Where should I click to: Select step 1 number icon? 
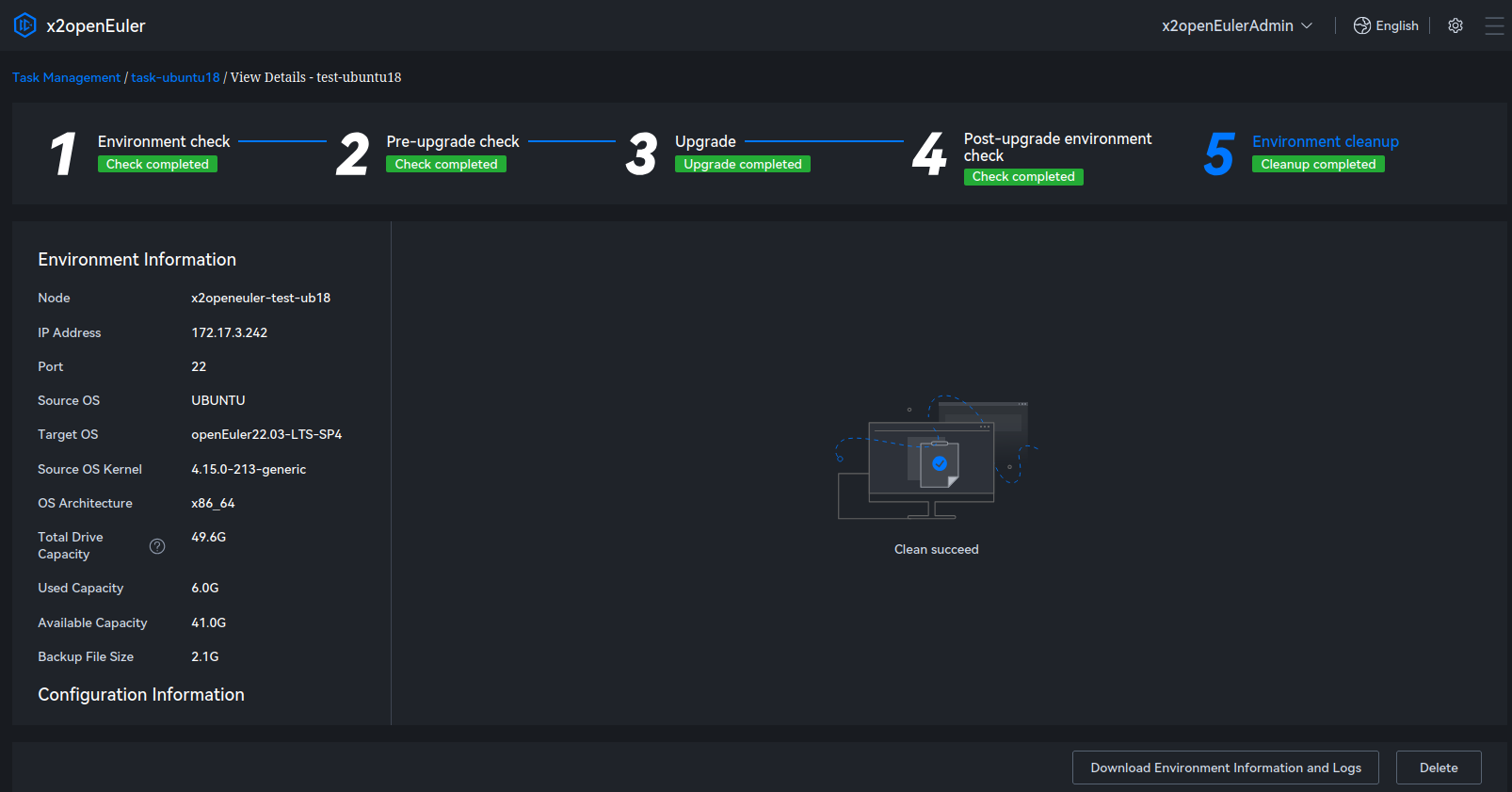pyautogui.click(x=63, y=154)
